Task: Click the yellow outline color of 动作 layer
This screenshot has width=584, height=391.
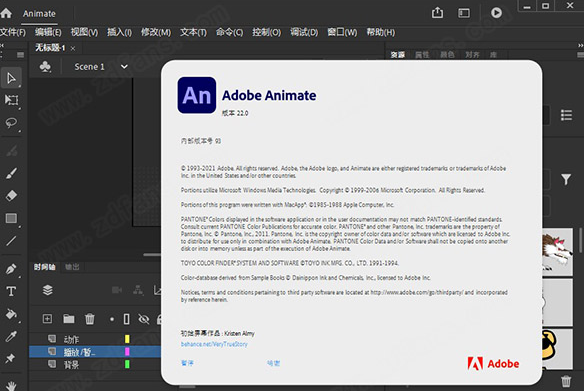Action: (127, 339)
